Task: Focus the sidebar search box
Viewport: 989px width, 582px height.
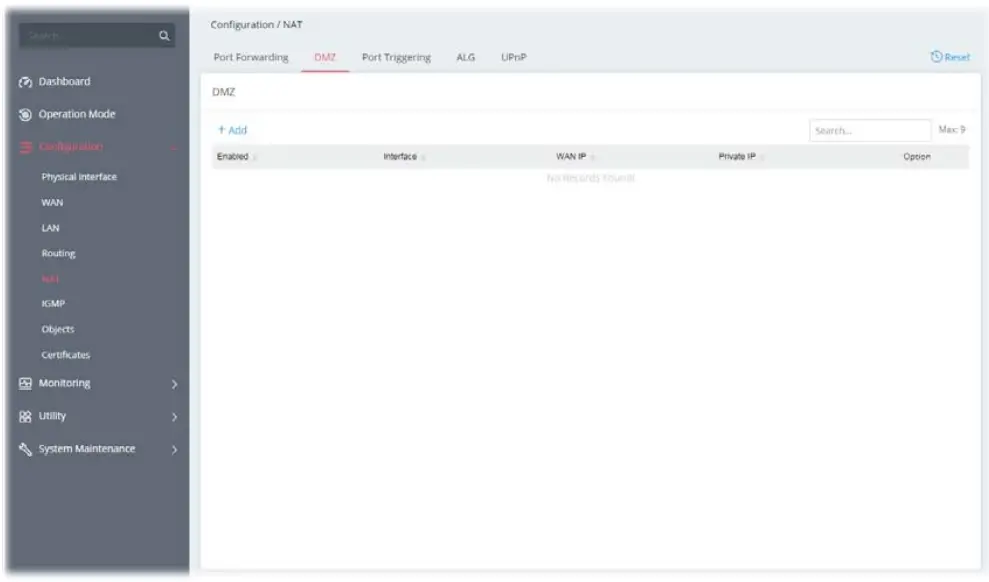Action: (x=97, y=36)
